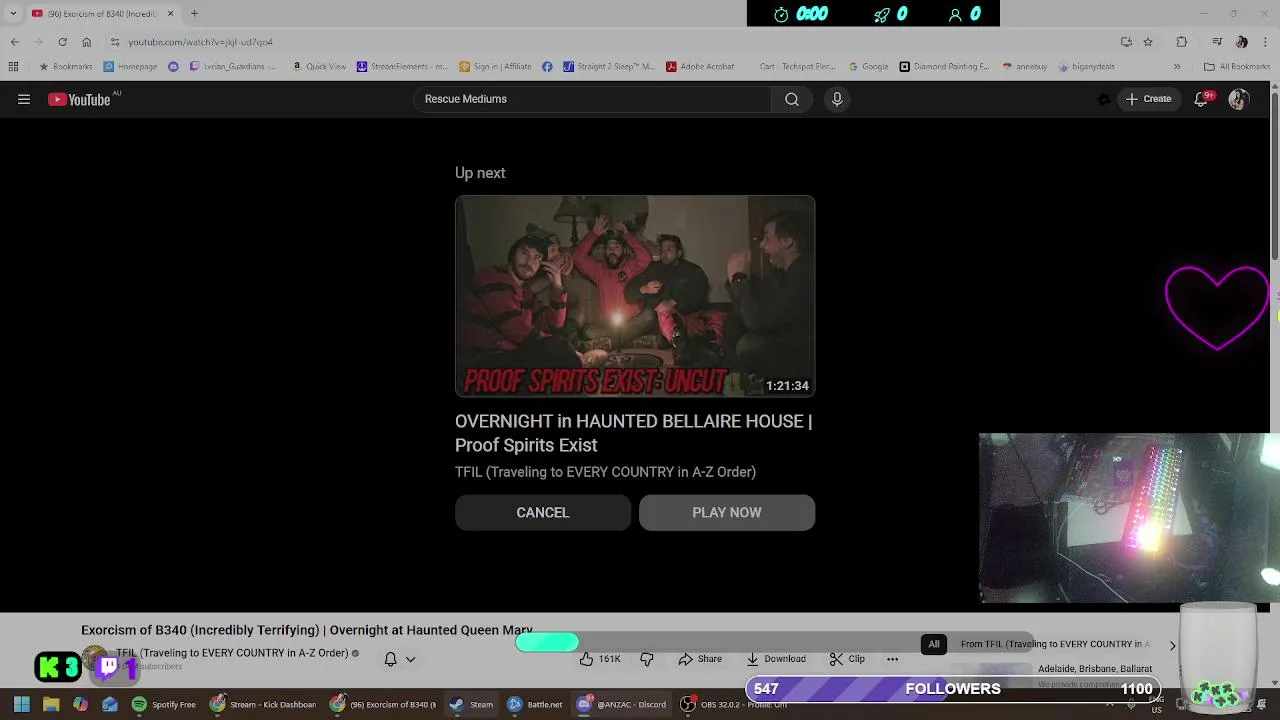Open Battle.net from the taskbar
This screenshot has height=720, width=1280.
[x=535, y=705]
